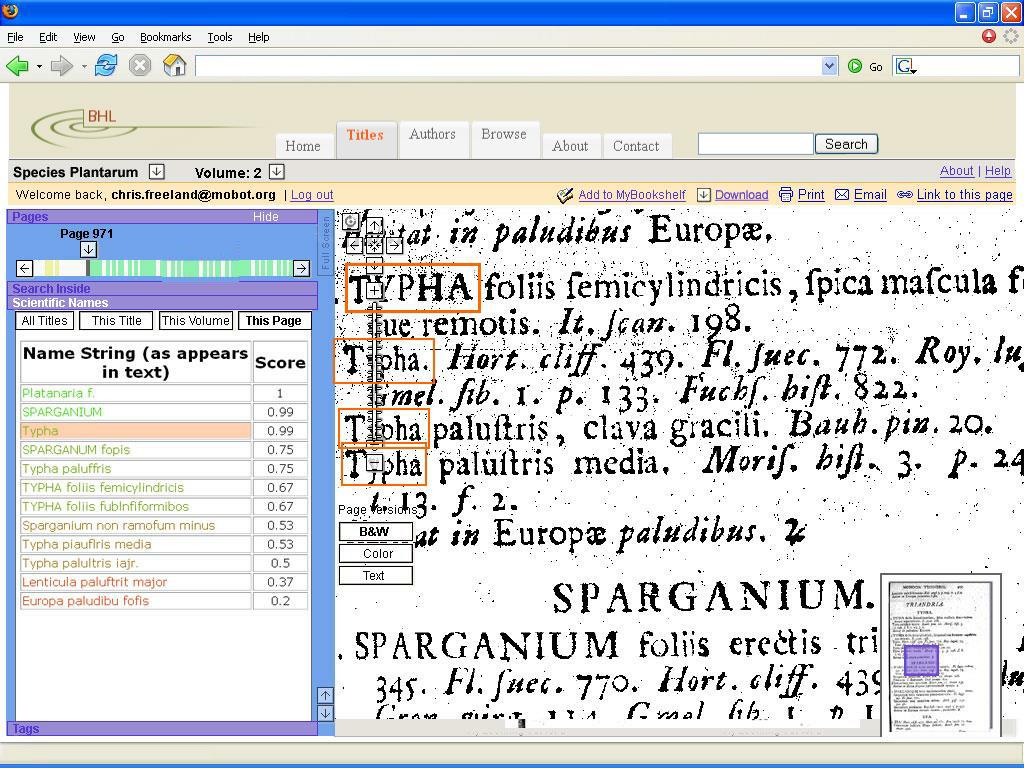Image resolution: width=1024 pixels, height=768 pixels.
Task: Click the Add to MyBookshelf icon
Action: [x=565, y=195]
